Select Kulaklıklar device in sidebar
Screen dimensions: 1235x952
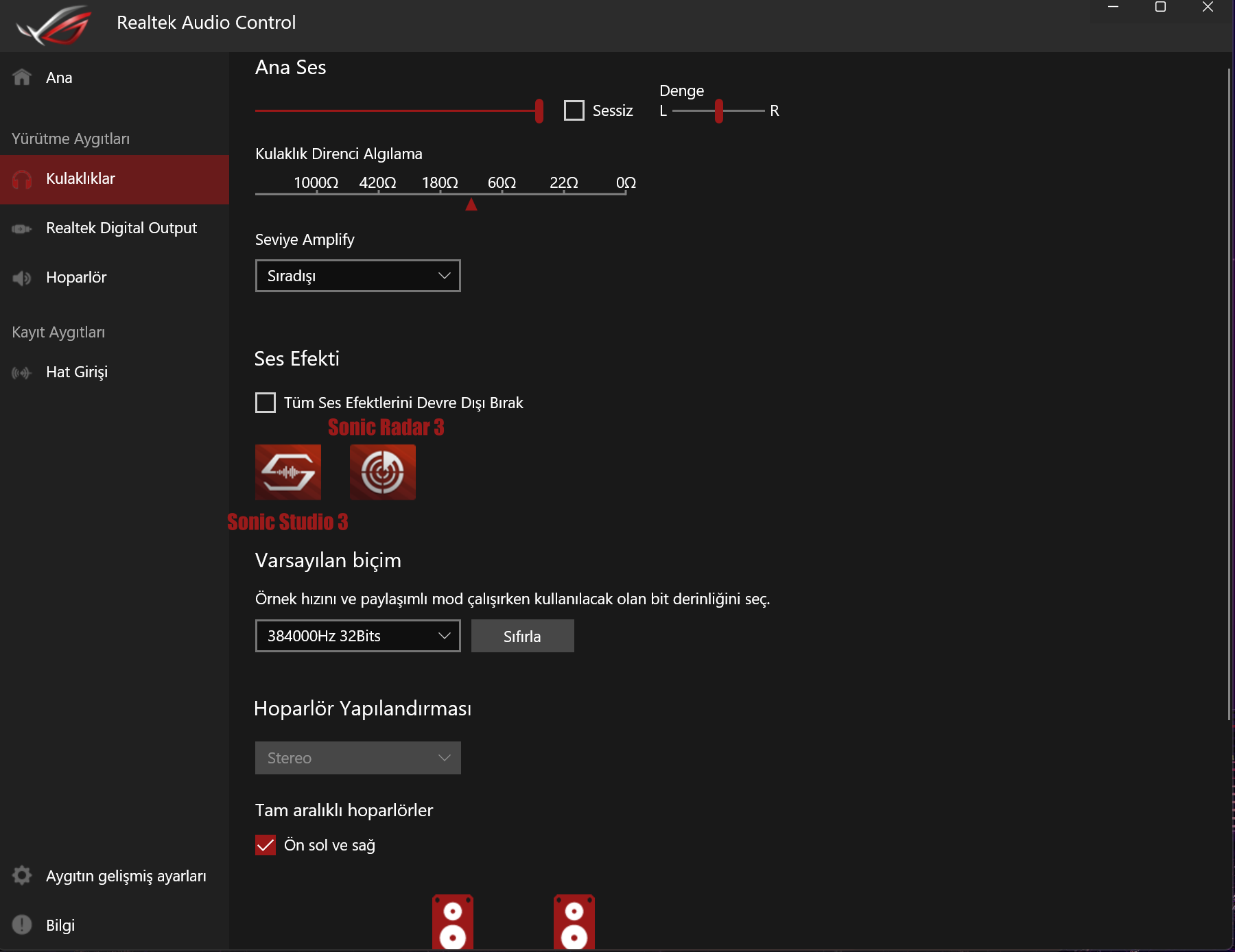click(115, 179)
